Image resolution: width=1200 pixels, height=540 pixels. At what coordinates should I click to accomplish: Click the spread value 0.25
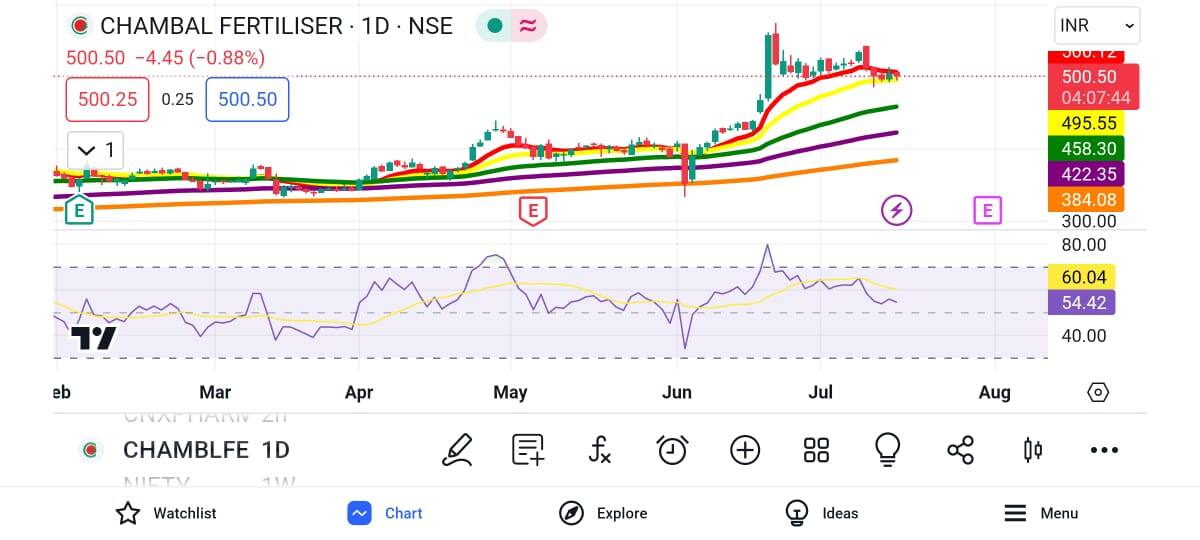(x=177, y=99)
